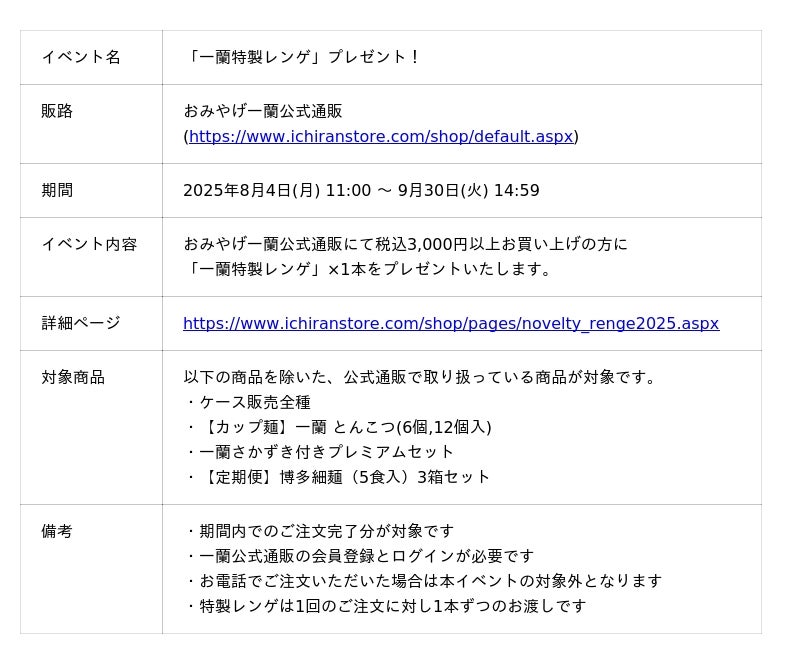Image resolution: width=800 pixels, height=664 pixels.
Task: Click the 税込3,000円以上お買い上げ line
Action: [405, 244]
